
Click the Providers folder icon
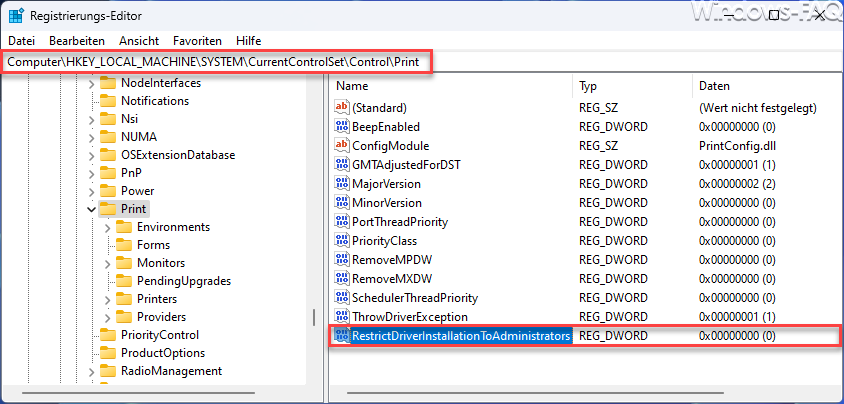[124, 316]
